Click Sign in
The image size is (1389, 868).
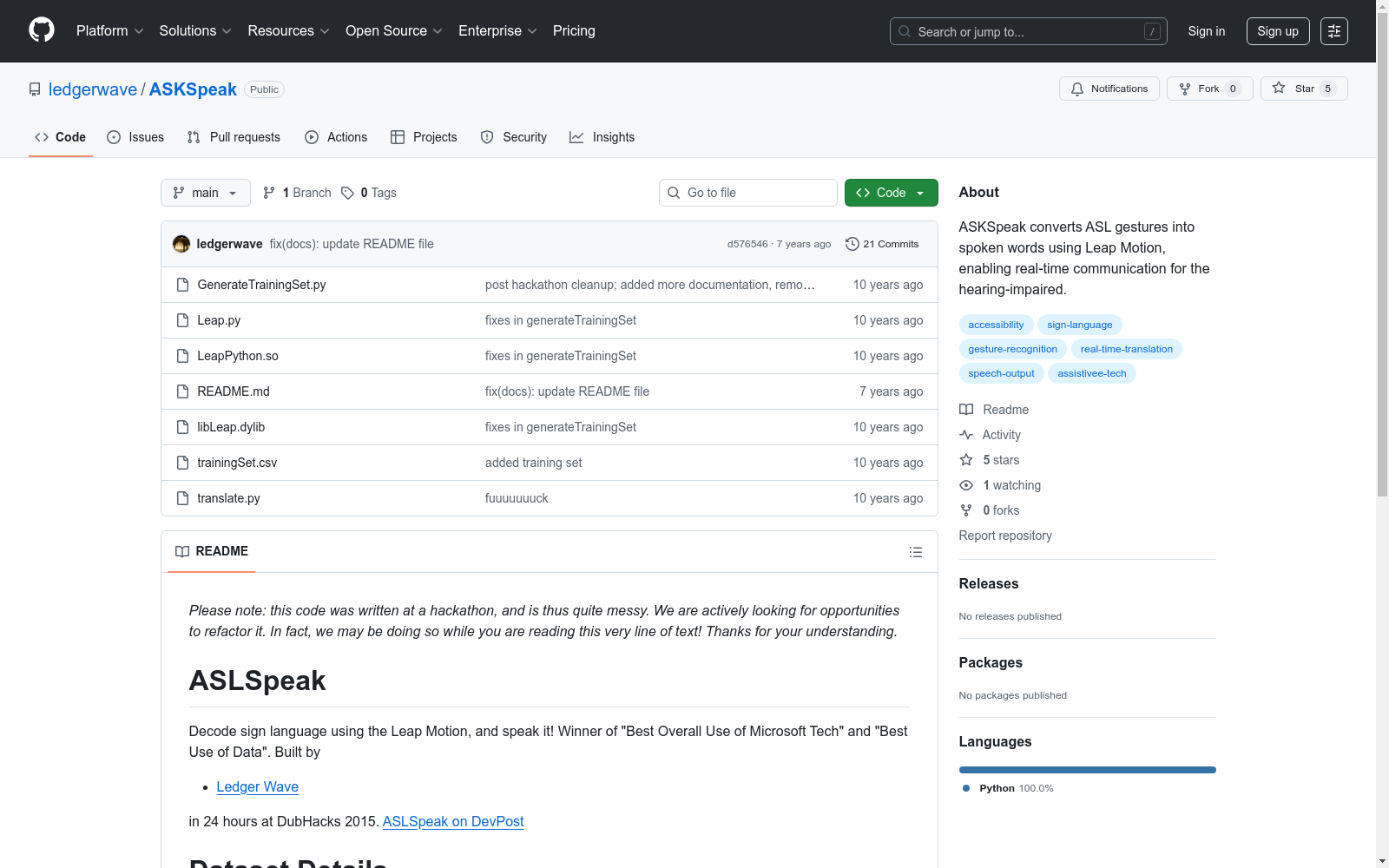(x=1207, y=31)
